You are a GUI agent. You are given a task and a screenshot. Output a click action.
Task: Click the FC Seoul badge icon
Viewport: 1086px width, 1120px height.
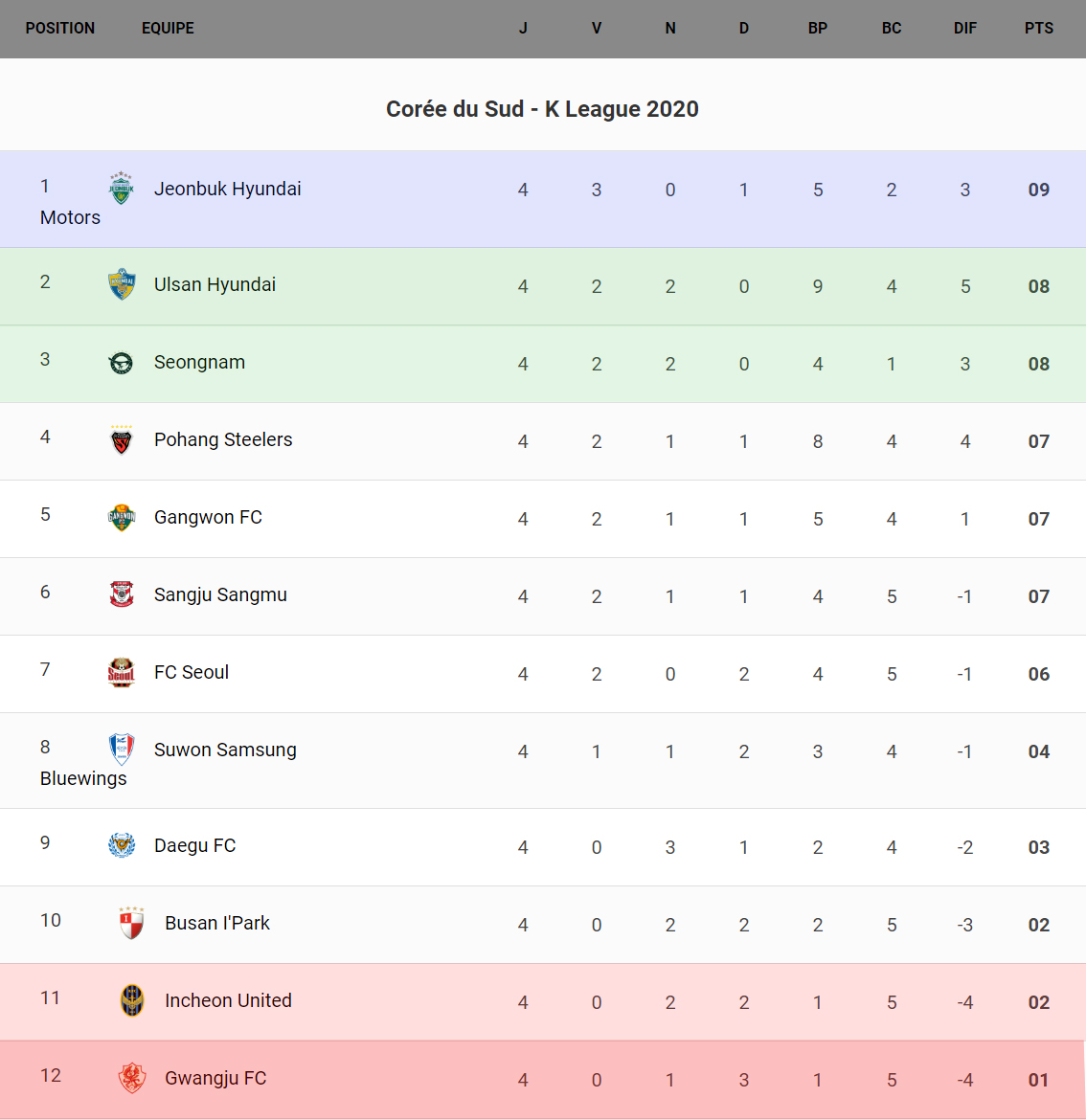[121, 672]
